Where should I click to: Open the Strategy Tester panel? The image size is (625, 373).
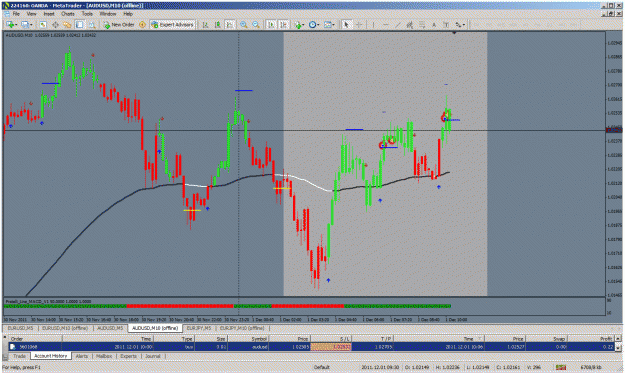pos(92,25)
